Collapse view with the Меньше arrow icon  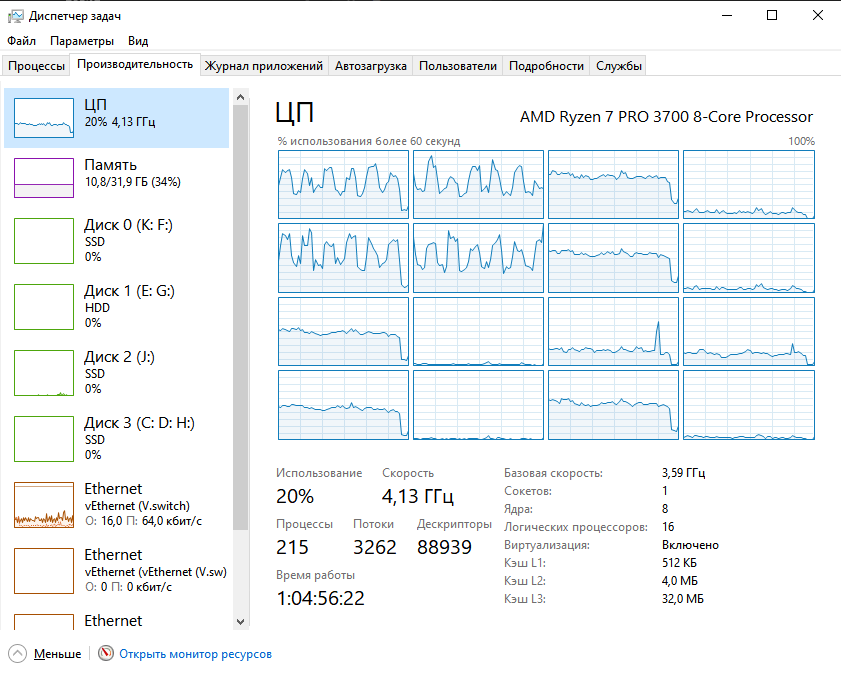[x=17, y=653]
